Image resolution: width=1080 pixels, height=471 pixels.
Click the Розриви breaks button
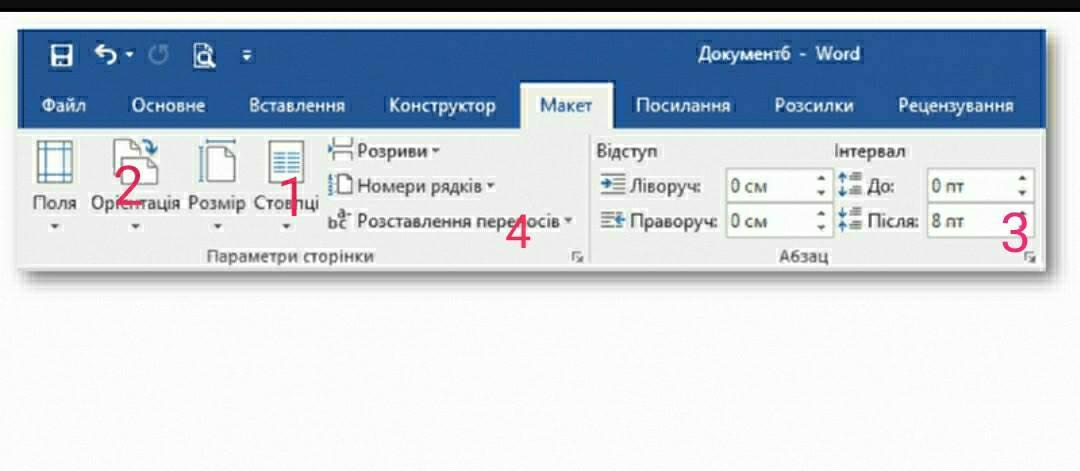pyautogui.click(x=385, y=151)
